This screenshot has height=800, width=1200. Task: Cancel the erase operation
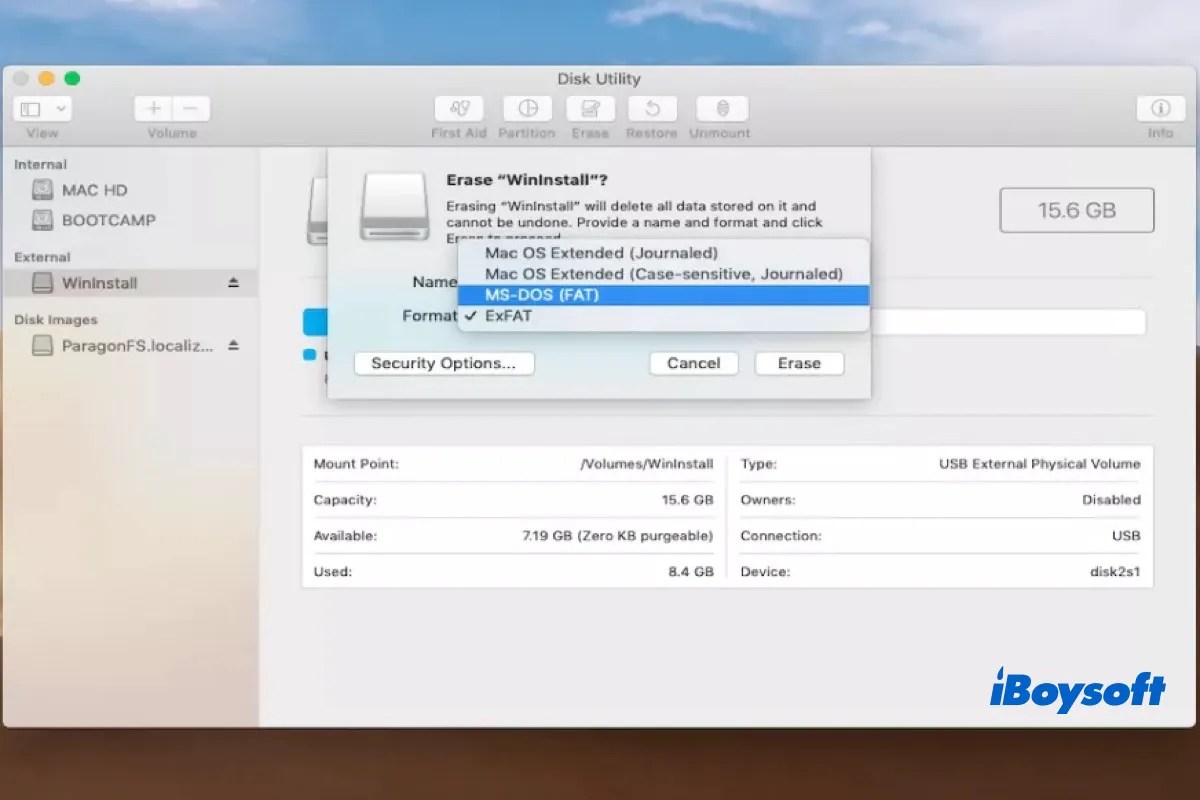click(693, 363)
